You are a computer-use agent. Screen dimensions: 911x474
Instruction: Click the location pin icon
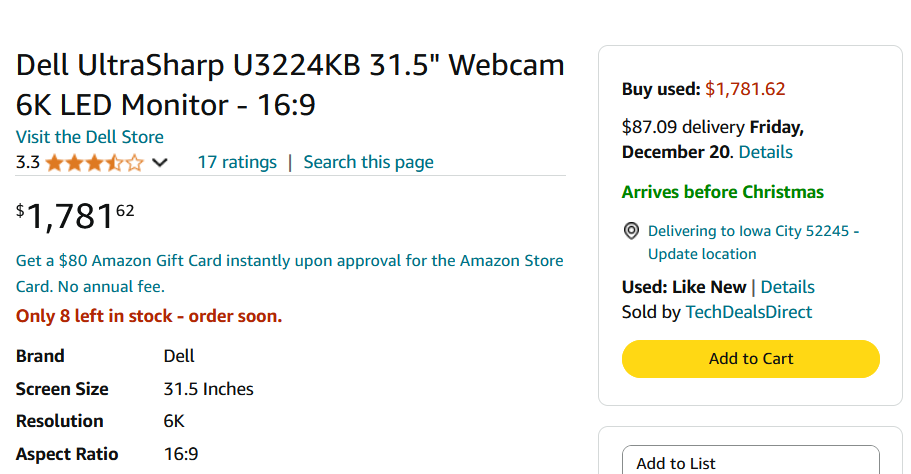point(631,231)
